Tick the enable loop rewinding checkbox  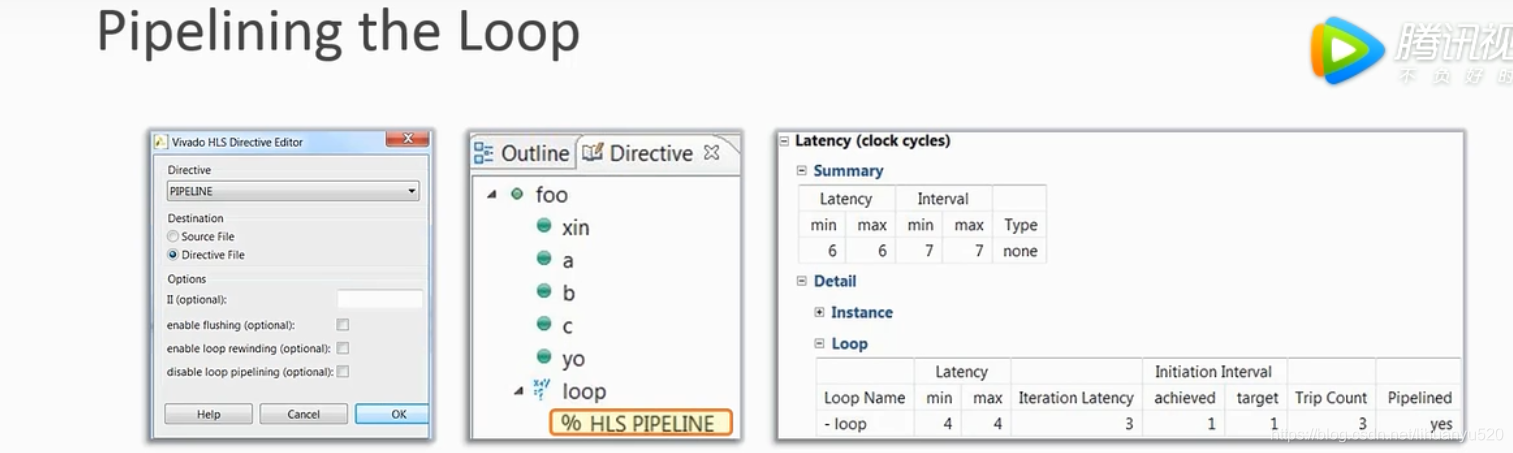(x=343, y=349)
